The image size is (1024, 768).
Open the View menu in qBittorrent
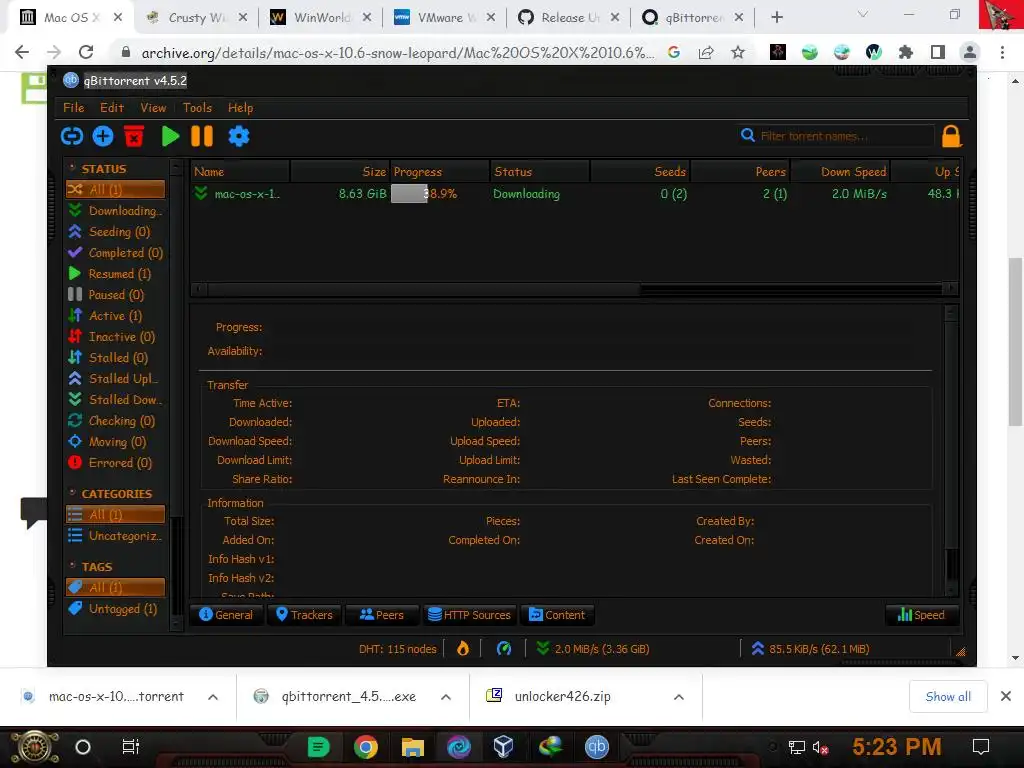(x=153, y=108)
